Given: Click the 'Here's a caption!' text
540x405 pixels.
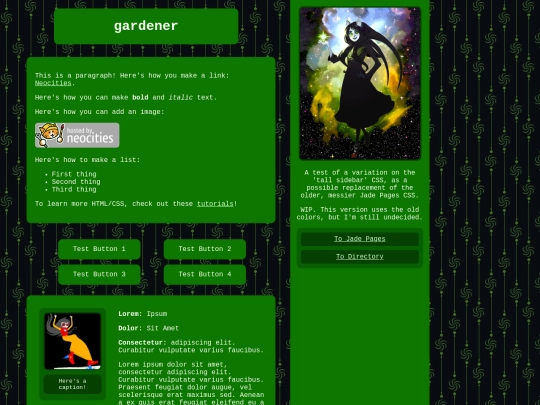Looking at the screenshot, I should tap(72, 384).
